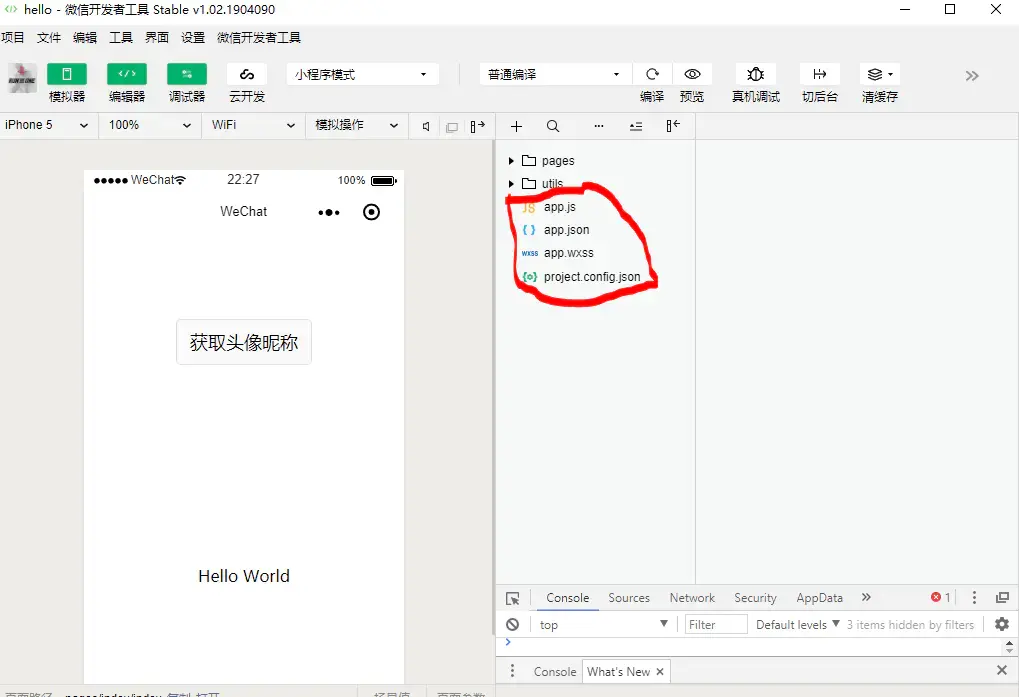Open the file tree more options ellipsis
Screen dimensions: 1019x697
pos(599,126)
